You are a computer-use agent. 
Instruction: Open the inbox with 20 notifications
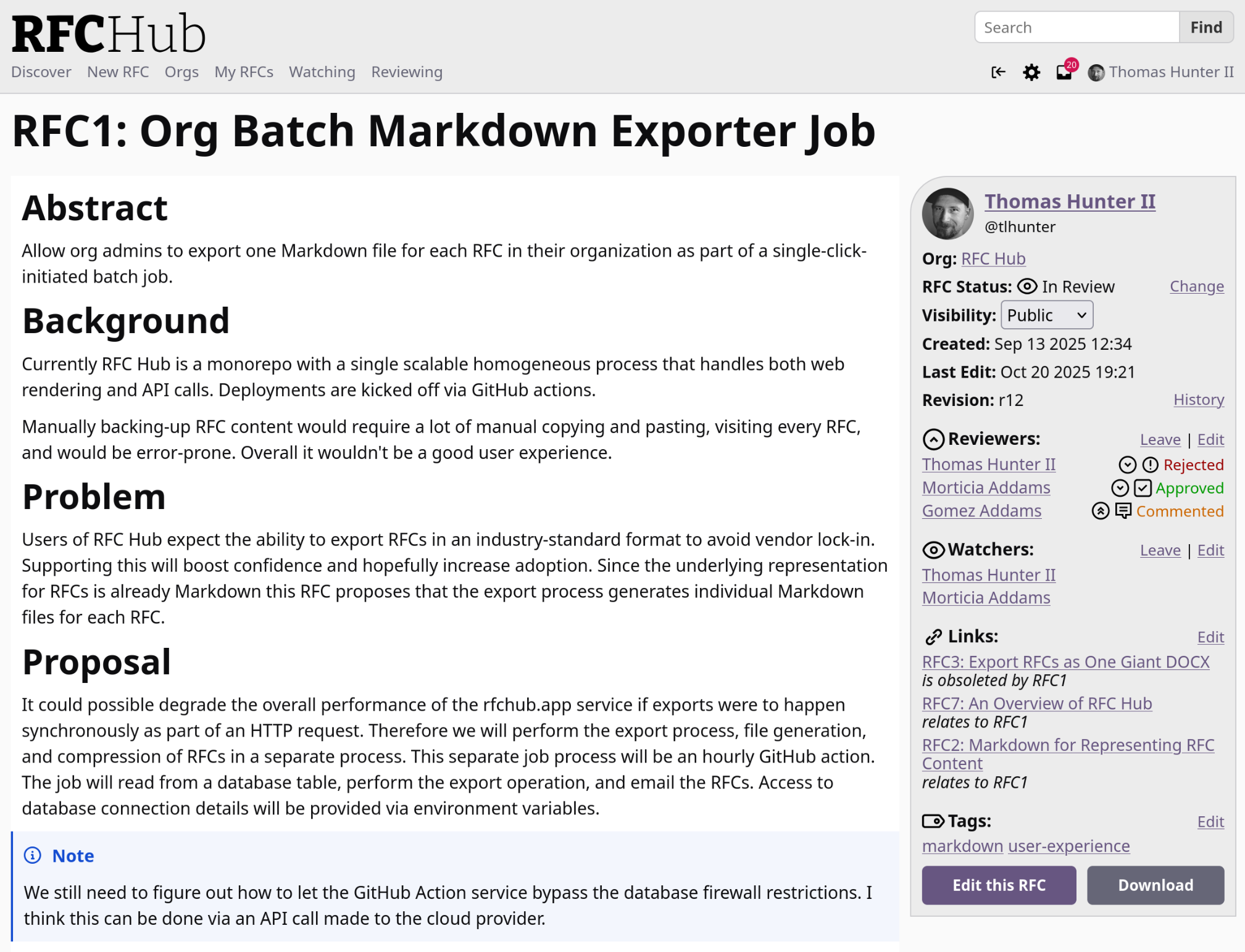1064,72
